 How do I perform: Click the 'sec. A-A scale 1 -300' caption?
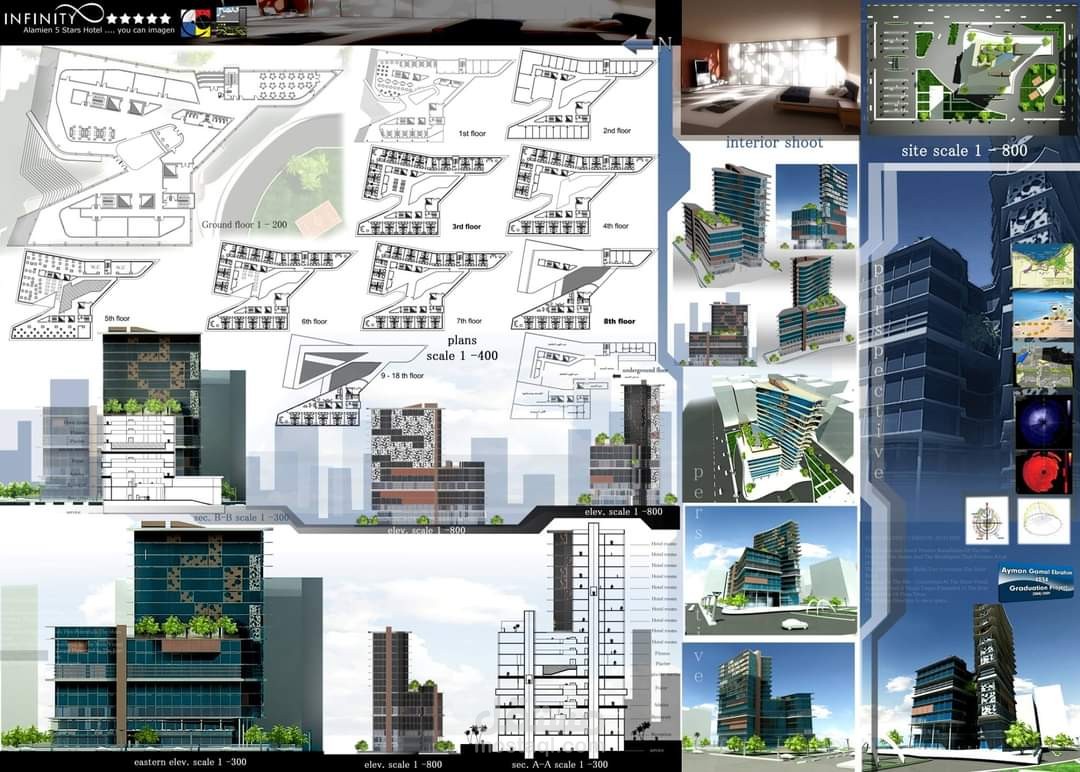pyautogui.click(x=559, y=764)
